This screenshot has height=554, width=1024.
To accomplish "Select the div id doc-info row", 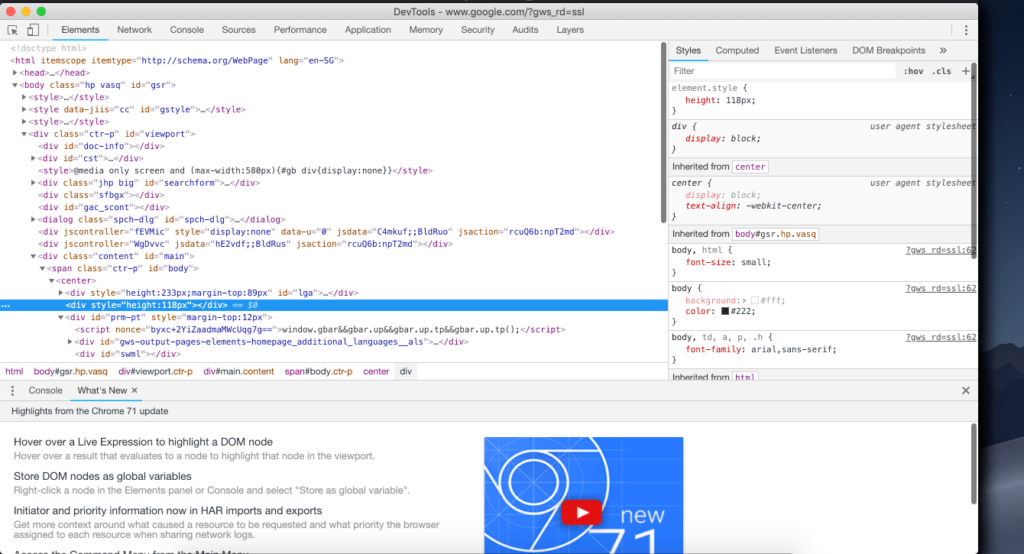I will pyautogui.click(x=101, y=146).
